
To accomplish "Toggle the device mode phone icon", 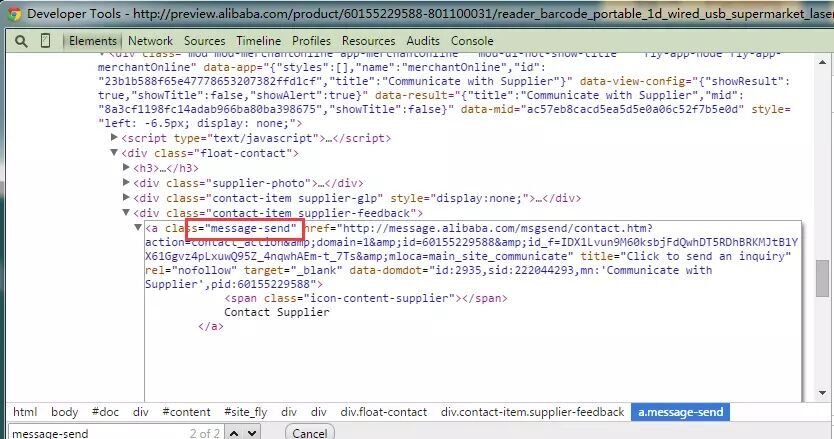I will (46, 40).
